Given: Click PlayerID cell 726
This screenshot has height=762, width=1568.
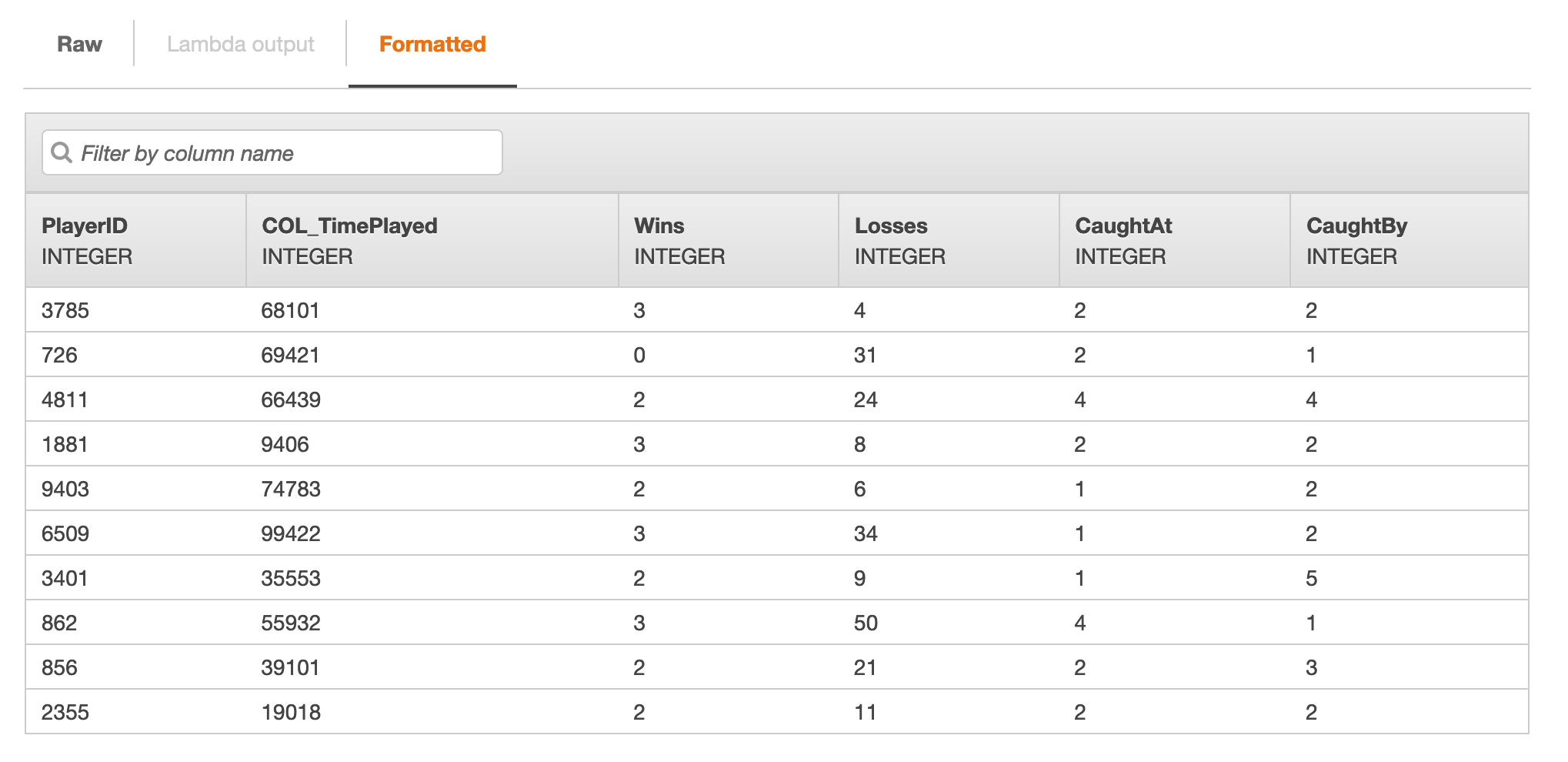Looking at the screenshot, I should [x=59, y=356].
